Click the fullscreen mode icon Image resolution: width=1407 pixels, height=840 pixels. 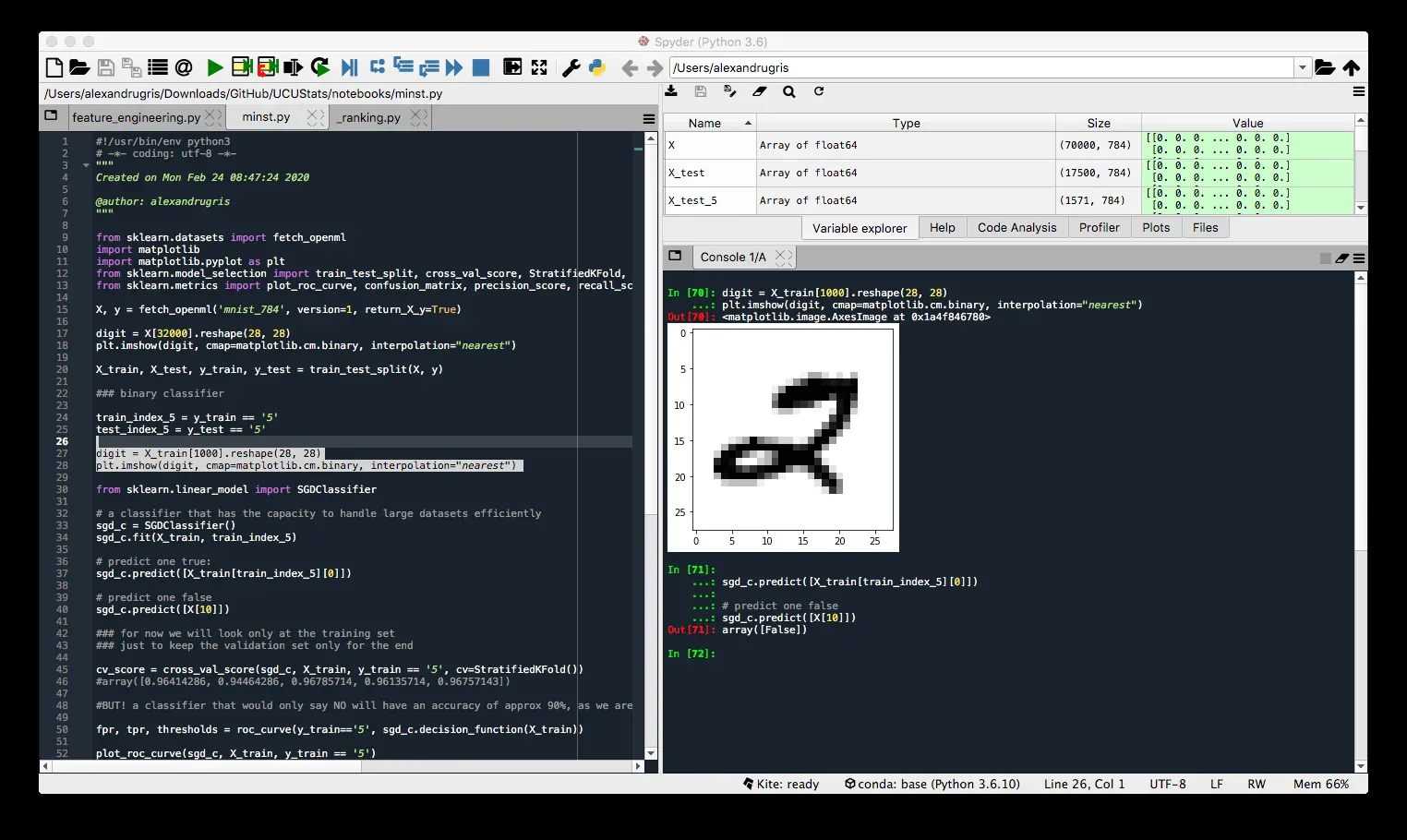(539, 67)
